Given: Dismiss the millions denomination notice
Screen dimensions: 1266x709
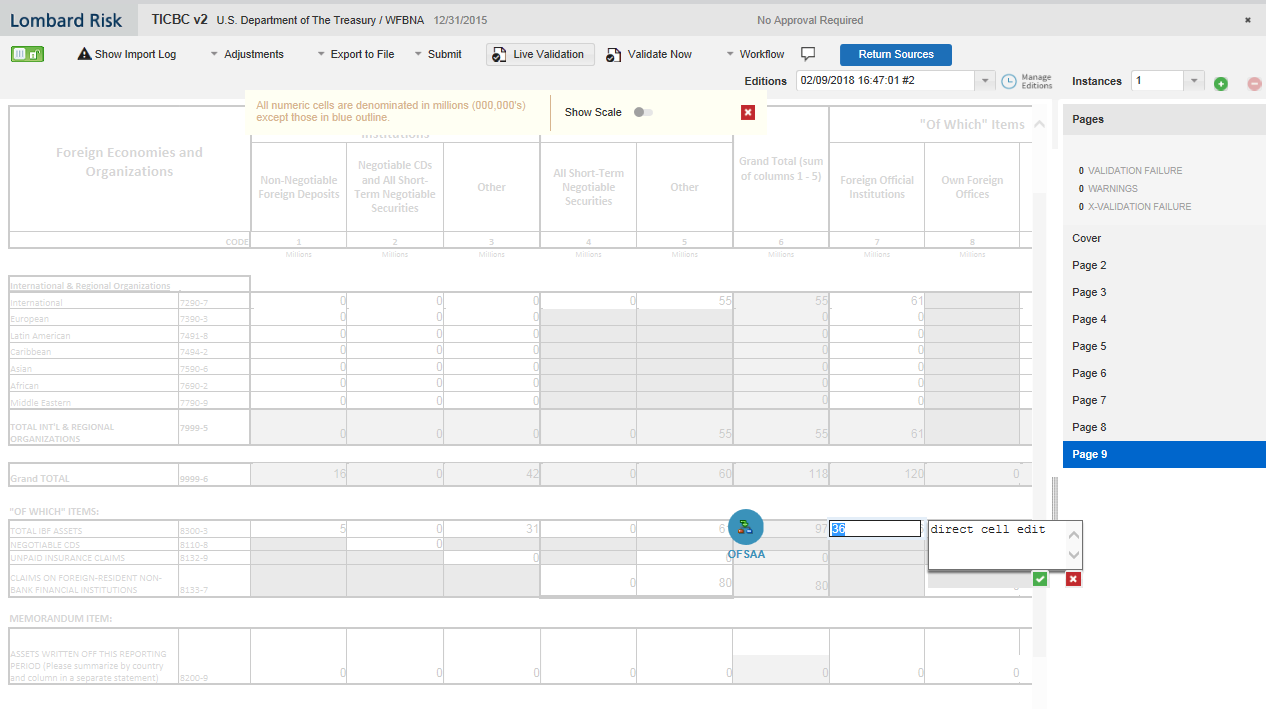Looking at the screenshot, I should 748,112.
